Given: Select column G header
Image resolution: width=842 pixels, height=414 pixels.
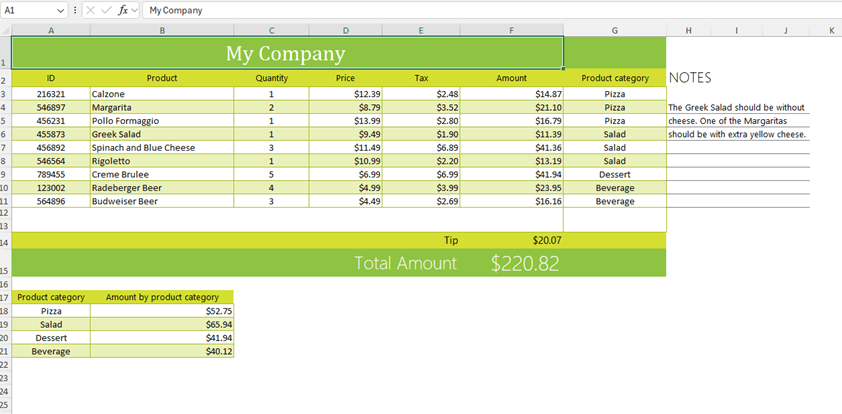Looking at the screenshot, I should 615,31.
